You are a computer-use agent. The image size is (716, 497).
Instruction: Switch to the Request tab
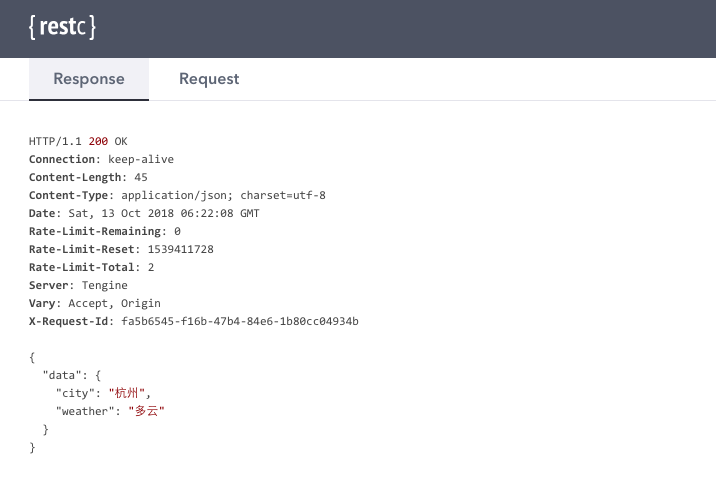(x=209, y=79)
